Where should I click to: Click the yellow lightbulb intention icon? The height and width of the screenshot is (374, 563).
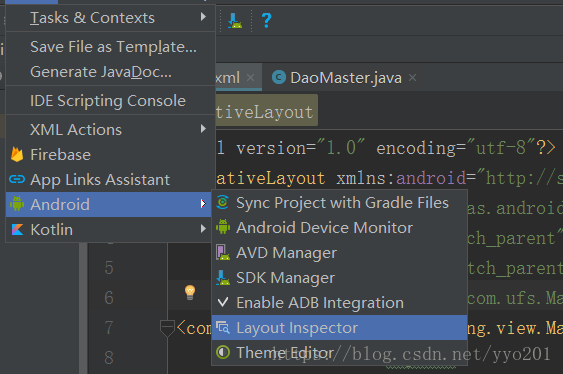[190, 292]
